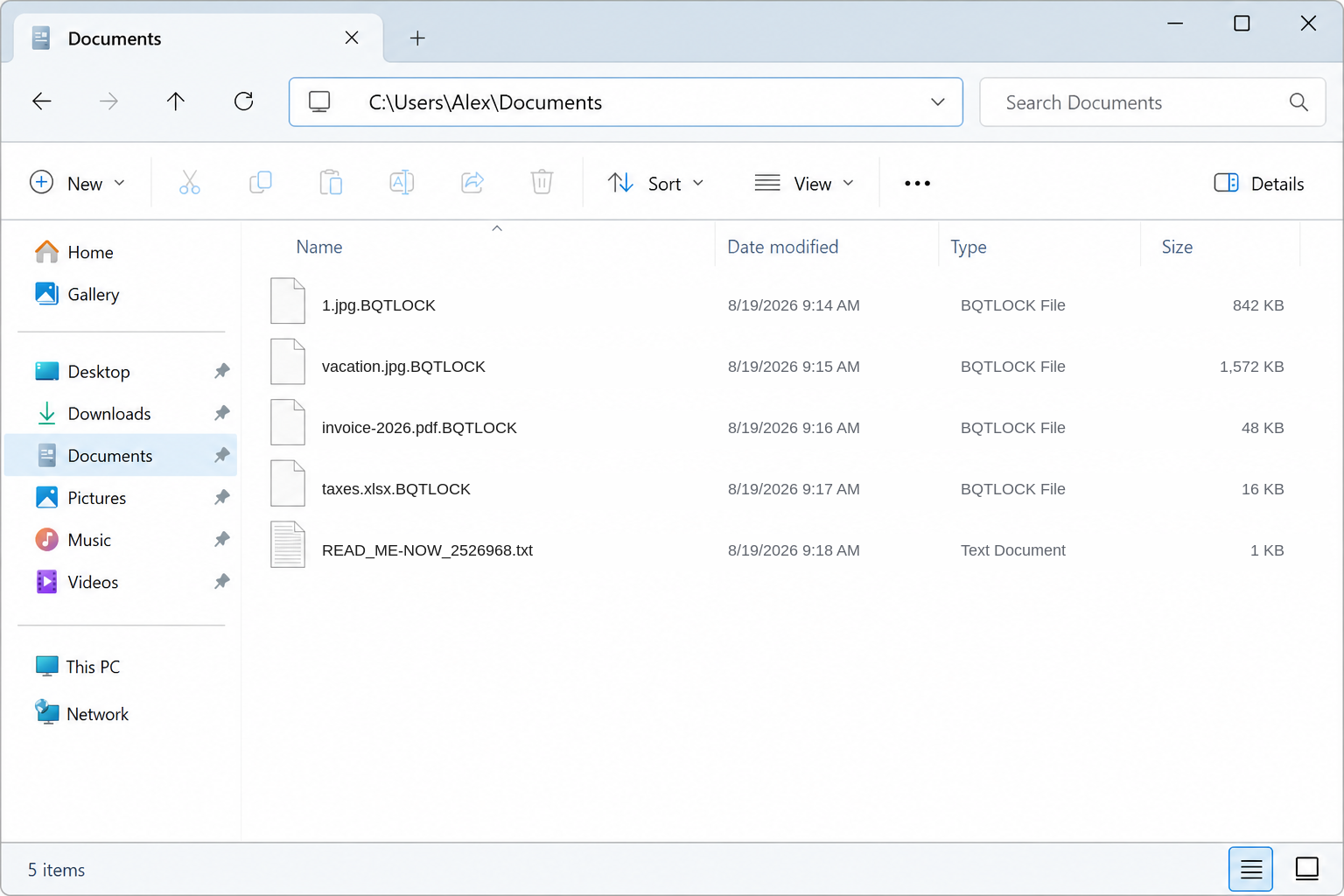
Task: Switch to the details list view layout
Action: coord(1250,869)
